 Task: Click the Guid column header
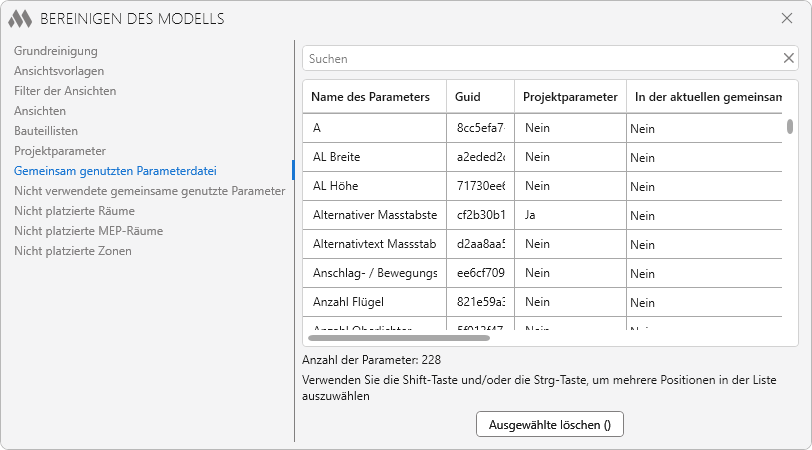point(468,97)
